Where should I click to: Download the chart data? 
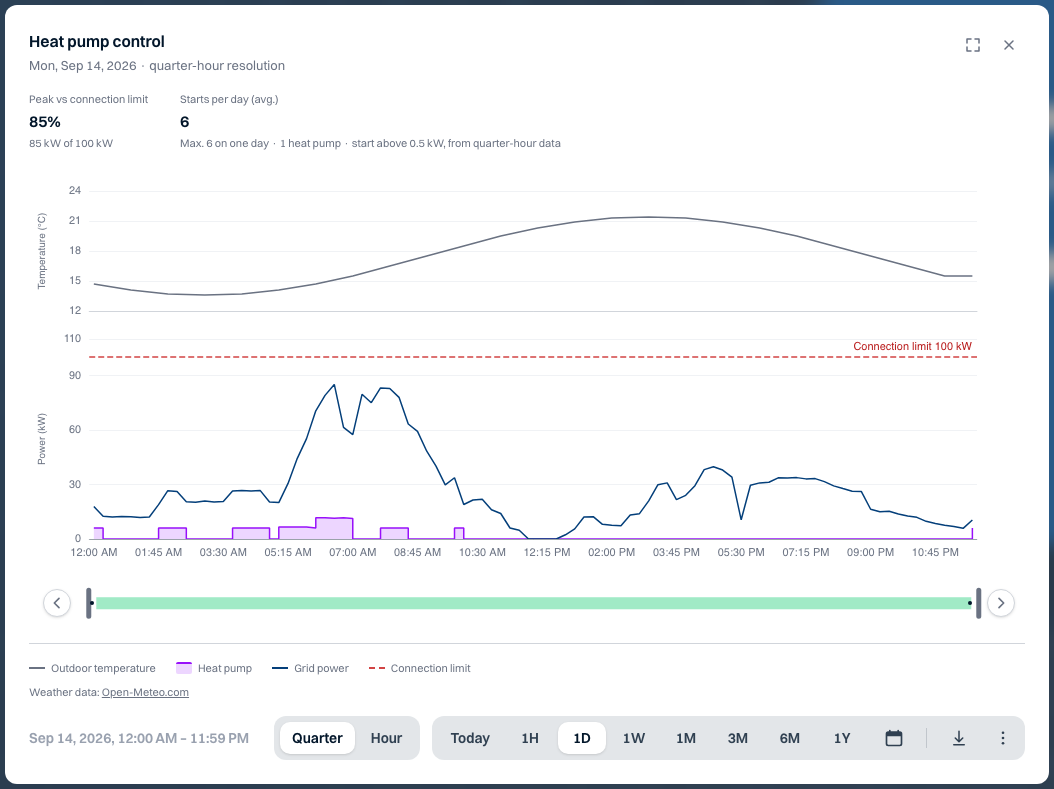[x=959, y=738]
